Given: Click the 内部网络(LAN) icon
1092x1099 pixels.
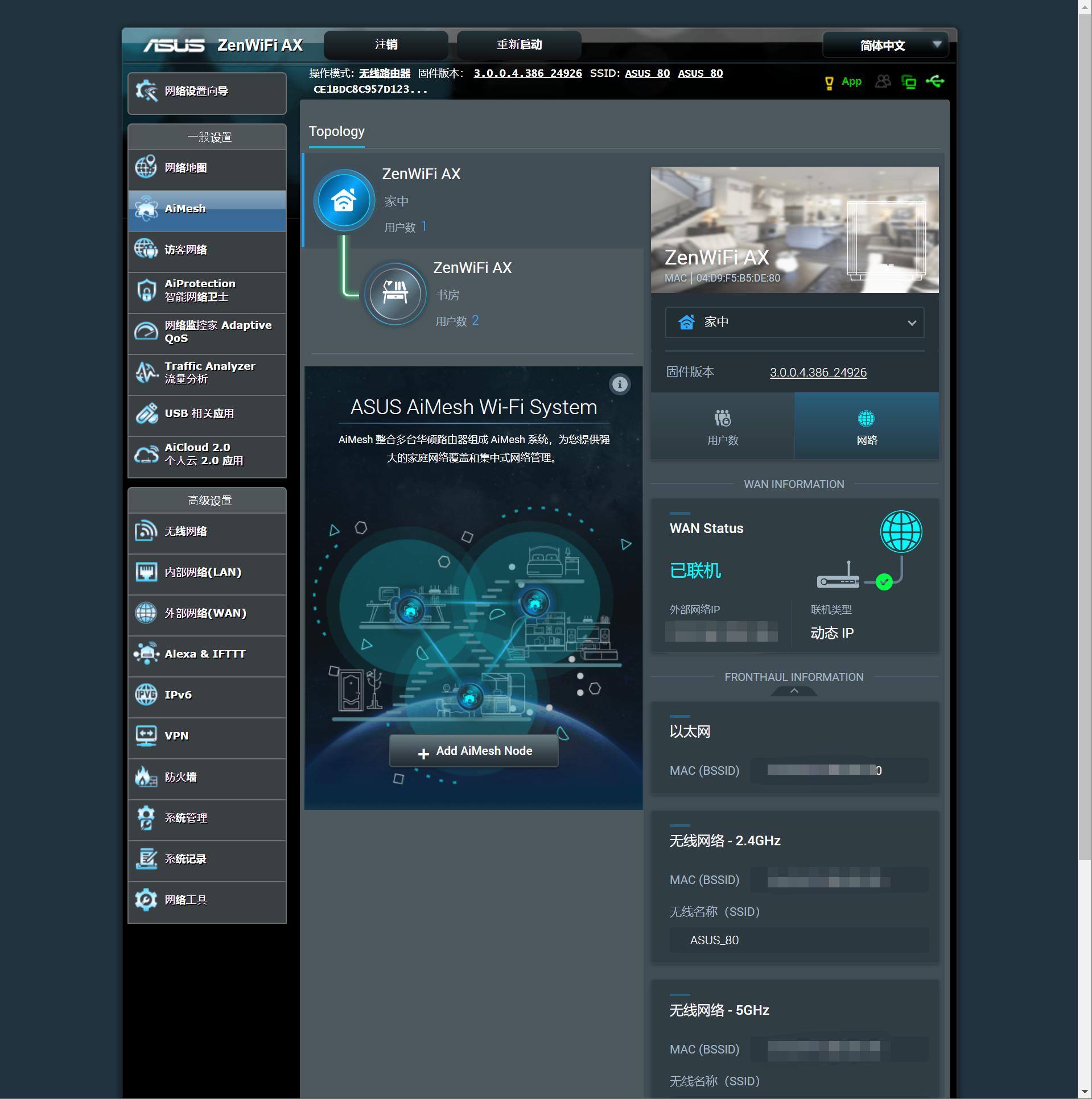Looking at the screenshot, I should [x=146, y=572].
